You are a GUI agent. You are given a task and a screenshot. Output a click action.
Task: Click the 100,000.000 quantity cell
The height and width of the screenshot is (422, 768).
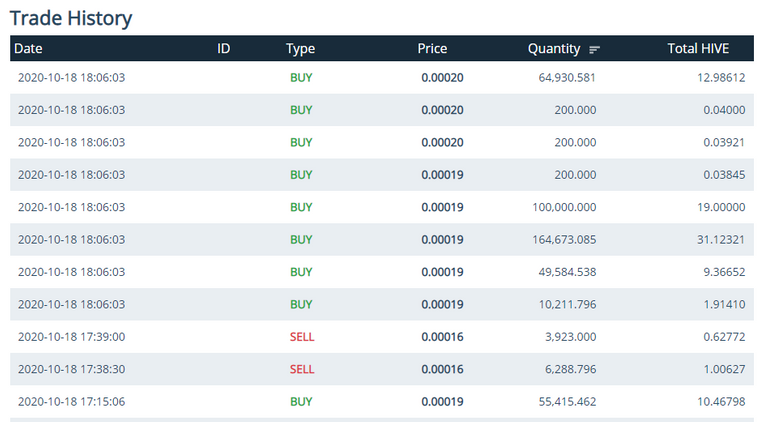point(564,207)
